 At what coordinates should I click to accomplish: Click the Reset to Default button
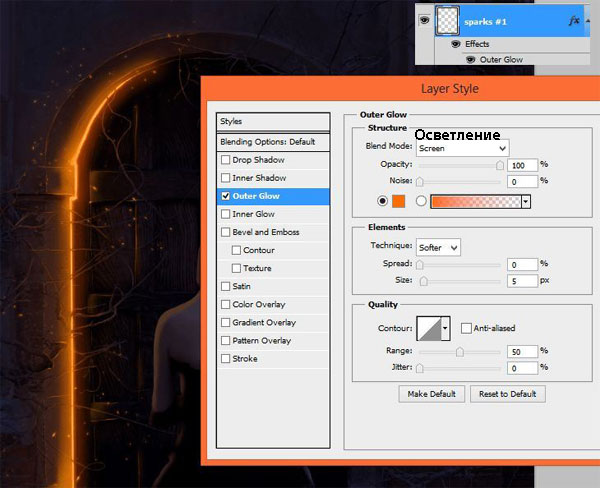point(507,394)
